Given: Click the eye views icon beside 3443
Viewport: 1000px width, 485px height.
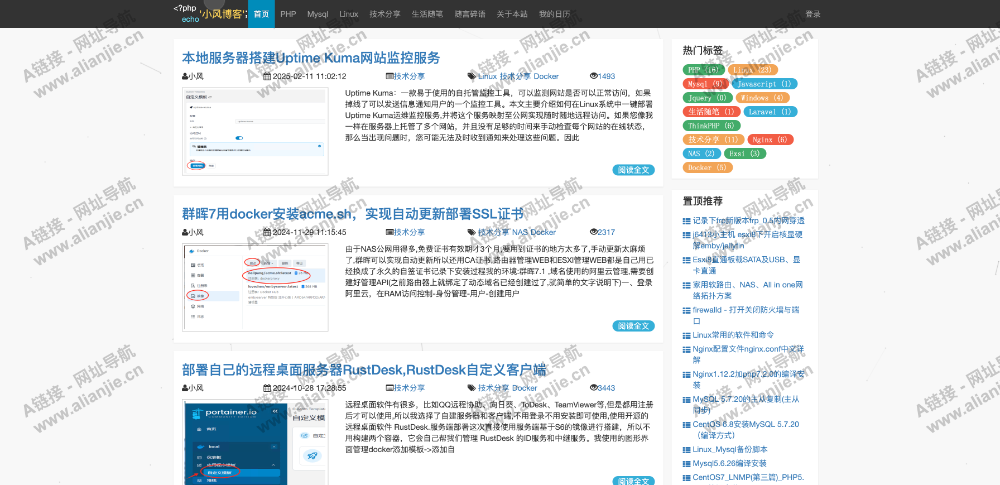Looking at the screenshot, I should pos(594,388).
